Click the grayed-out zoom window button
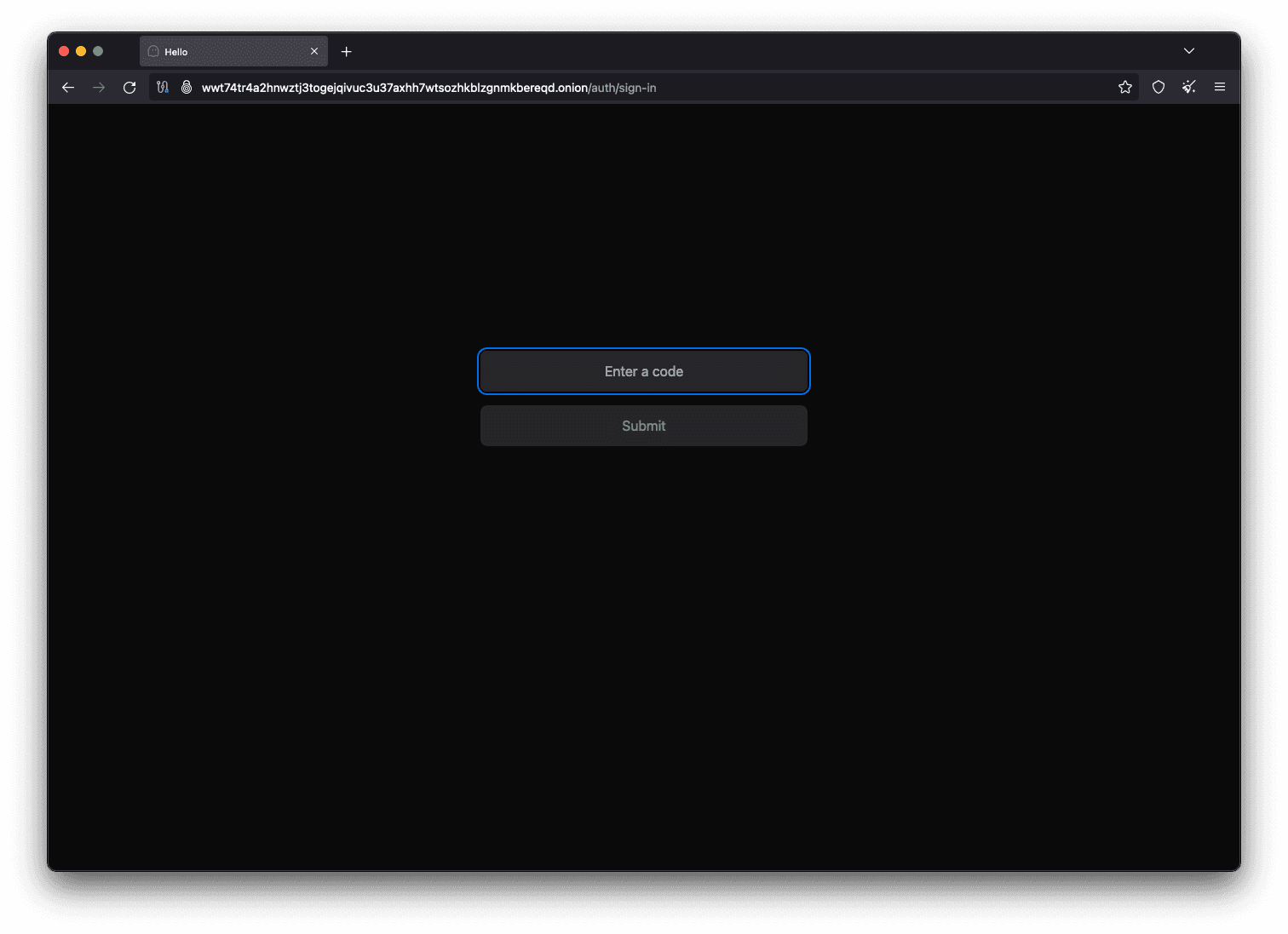The height and width of the screenshot is (934, 1288). click(x=98, y=51)
